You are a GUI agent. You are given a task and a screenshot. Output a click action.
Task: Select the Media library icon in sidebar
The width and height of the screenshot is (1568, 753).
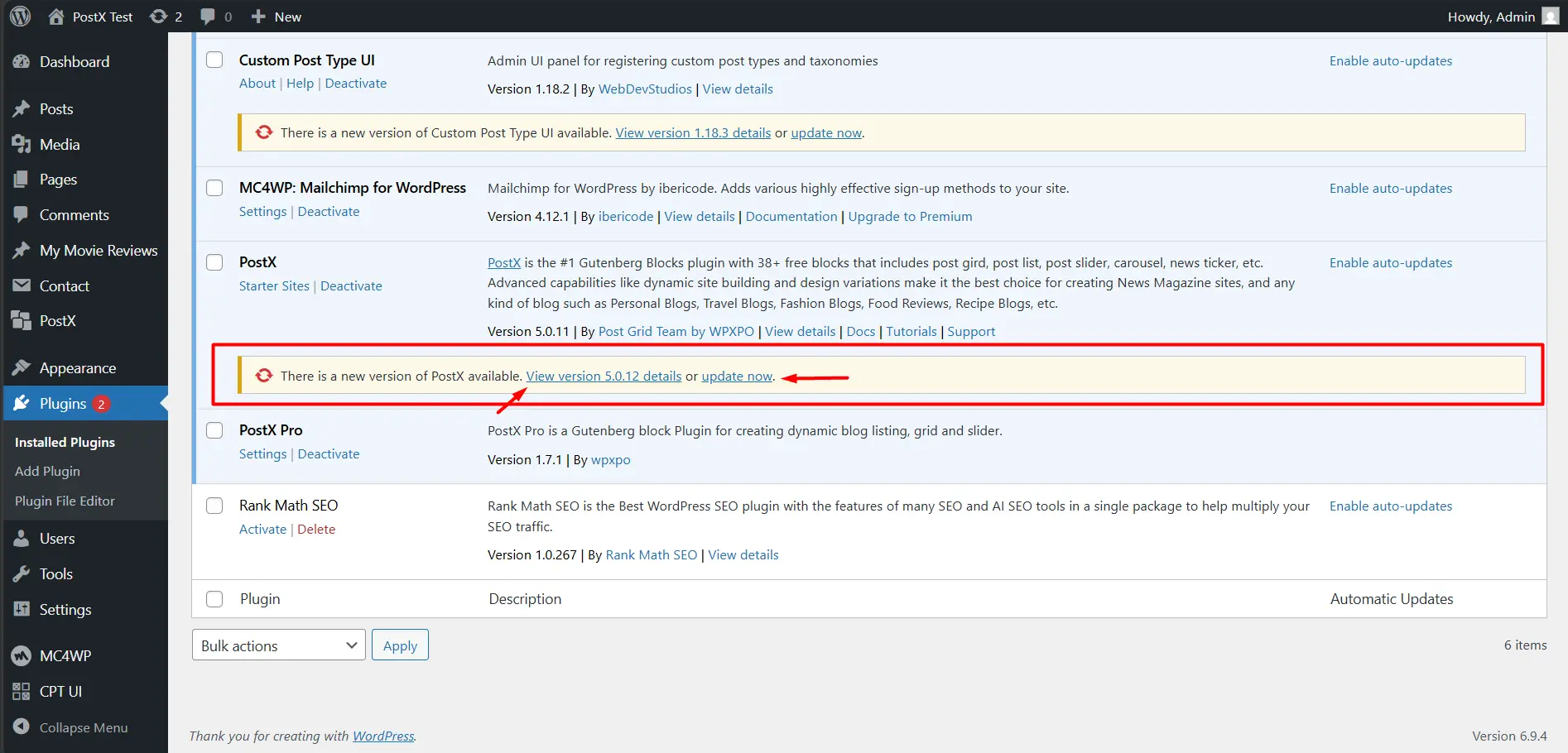22,144
